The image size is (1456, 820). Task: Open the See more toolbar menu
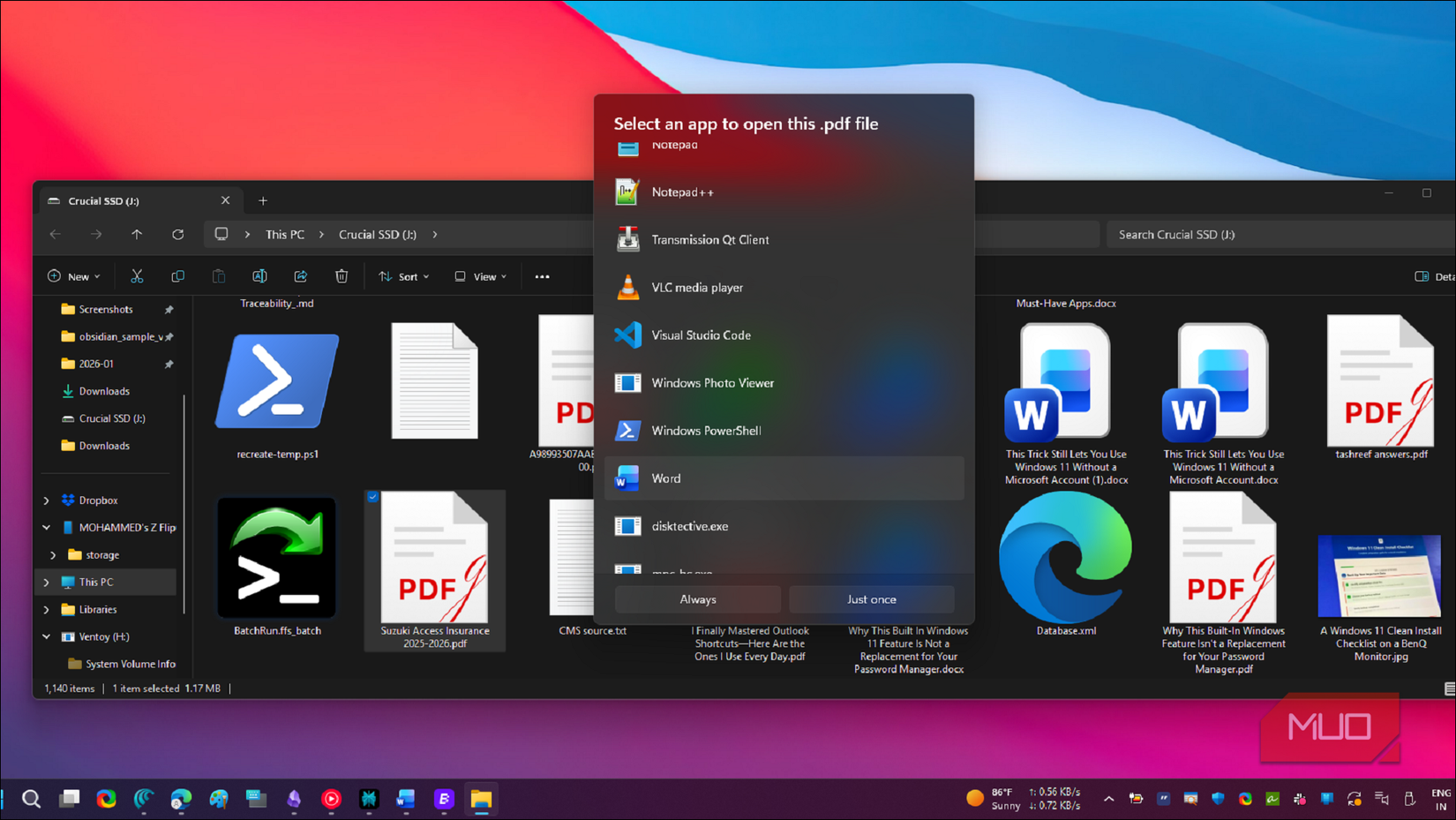542,275
